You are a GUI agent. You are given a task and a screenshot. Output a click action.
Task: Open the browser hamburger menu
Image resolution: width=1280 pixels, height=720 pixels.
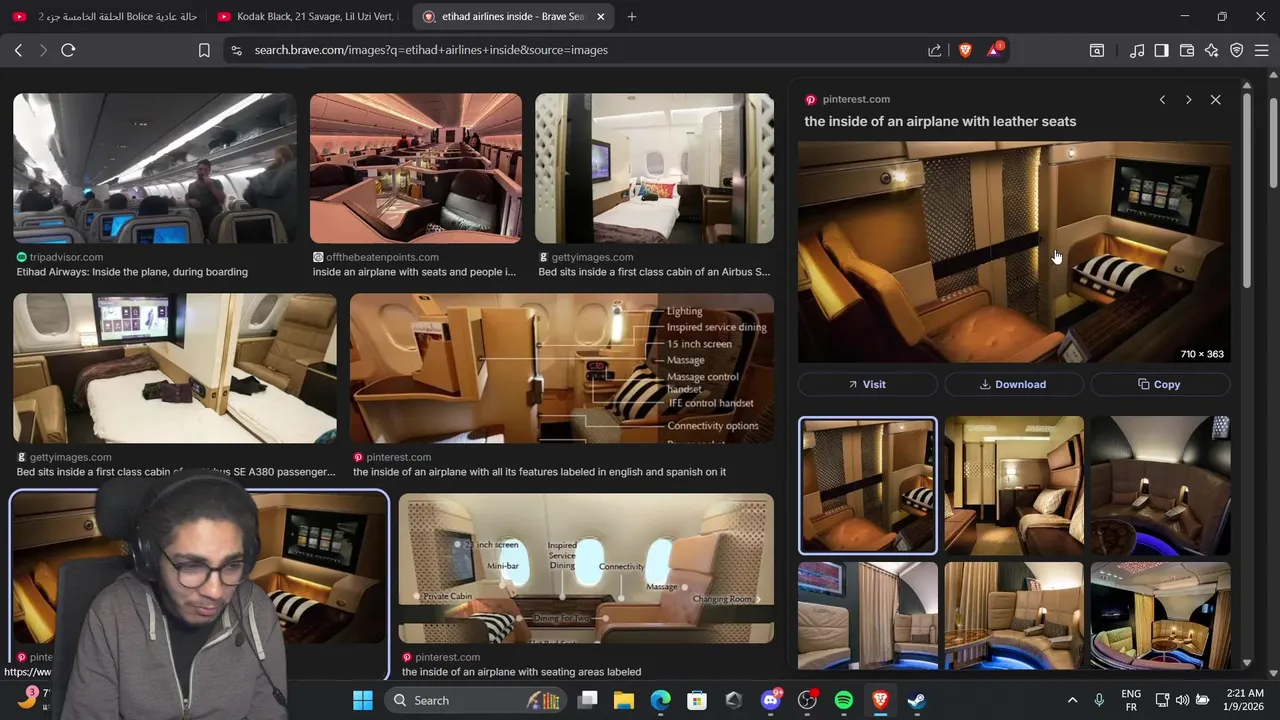point(1262,50)
